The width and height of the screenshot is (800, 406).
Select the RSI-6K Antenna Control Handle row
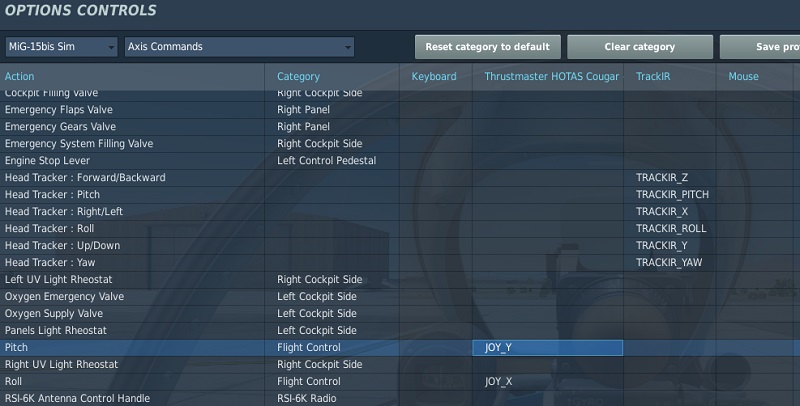coord(400,398)
